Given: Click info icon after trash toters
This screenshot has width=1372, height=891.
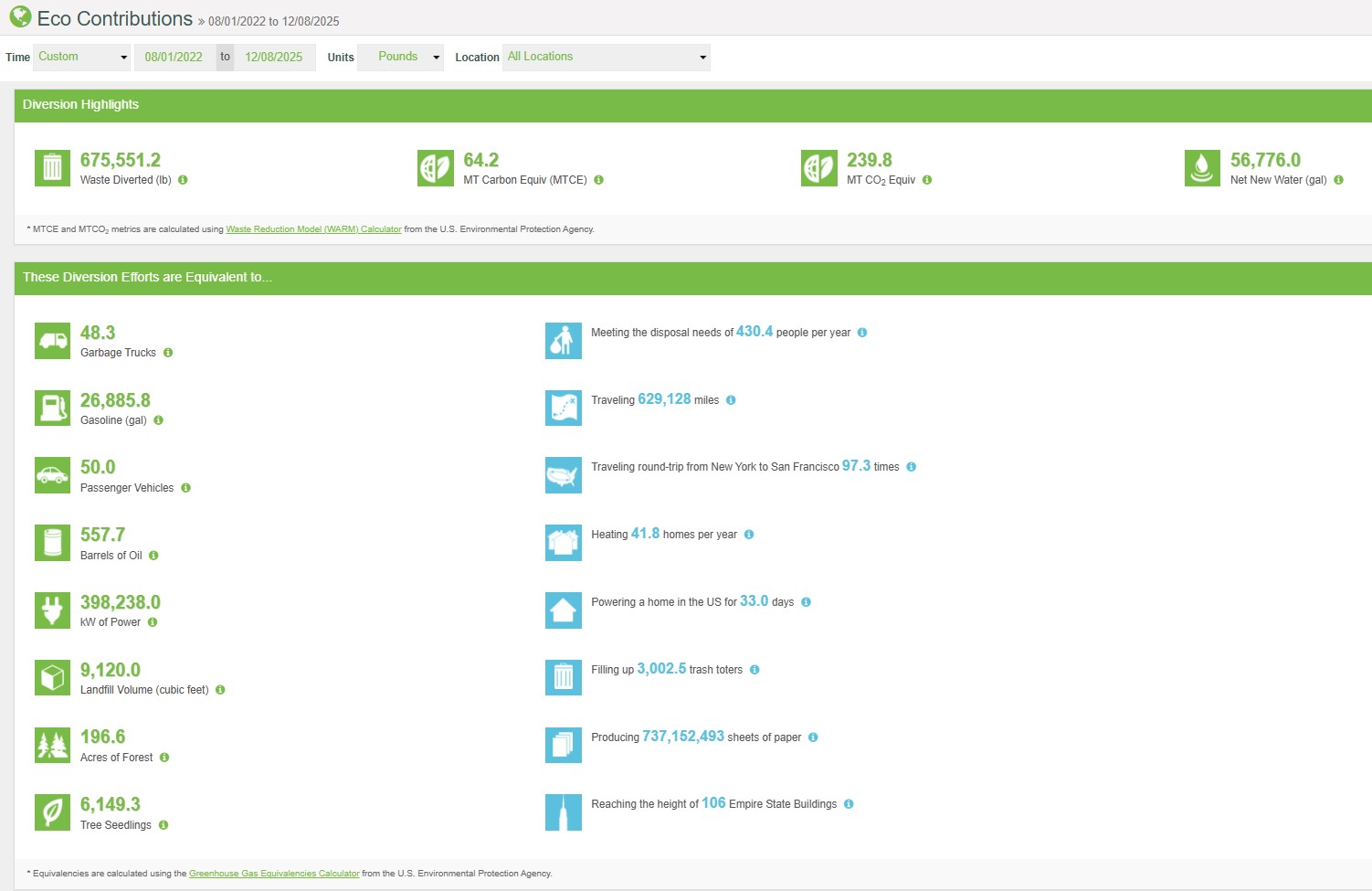Looking at the screenshot, I should point(755,670).
